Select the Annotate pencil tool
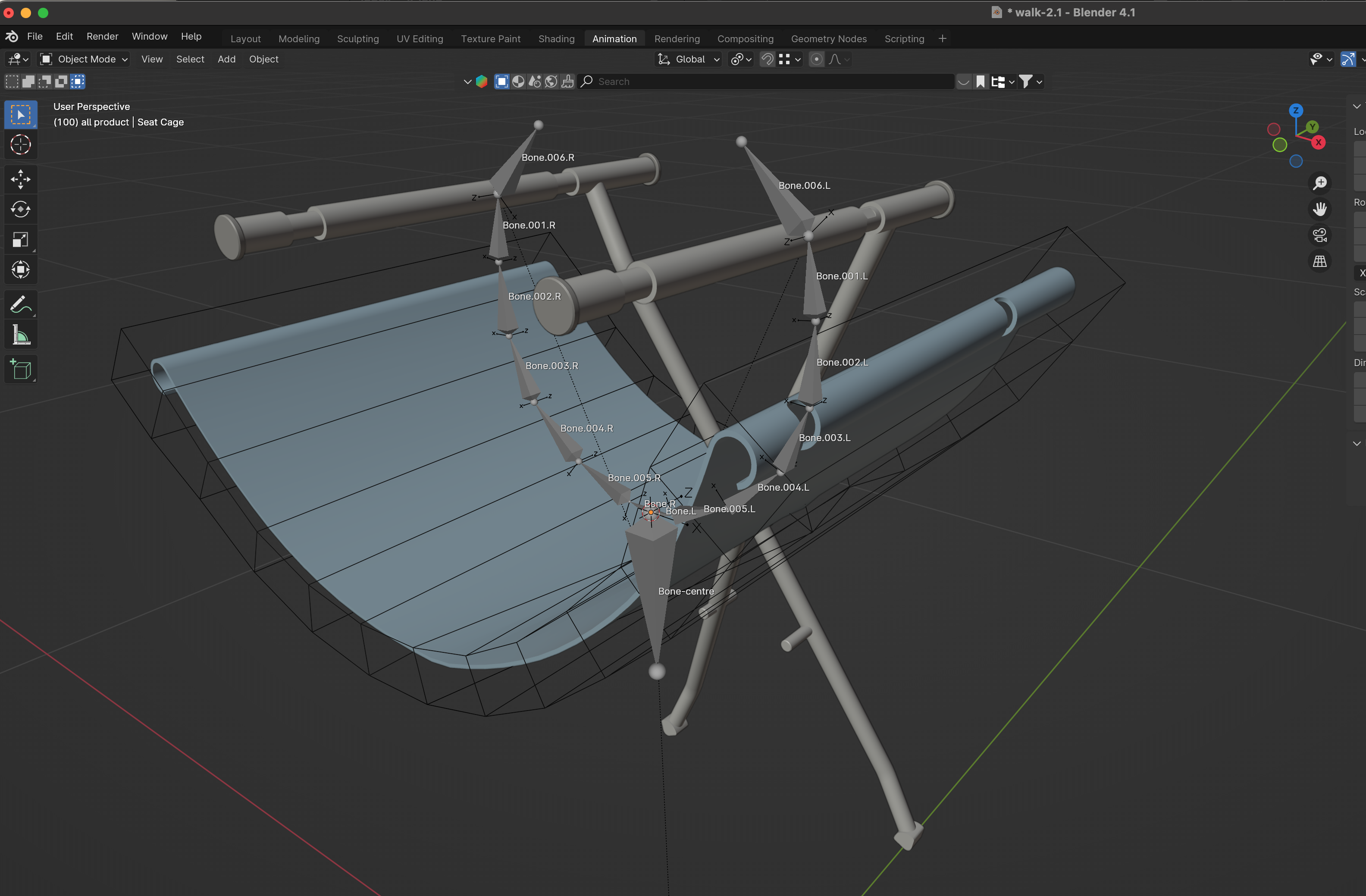The image size is (1366, 896). click(21, 304)
